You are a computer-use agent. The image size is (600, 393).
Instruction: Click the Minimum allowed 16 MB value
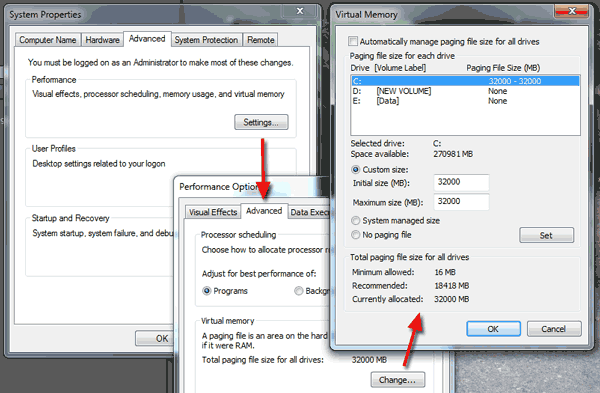445,272
